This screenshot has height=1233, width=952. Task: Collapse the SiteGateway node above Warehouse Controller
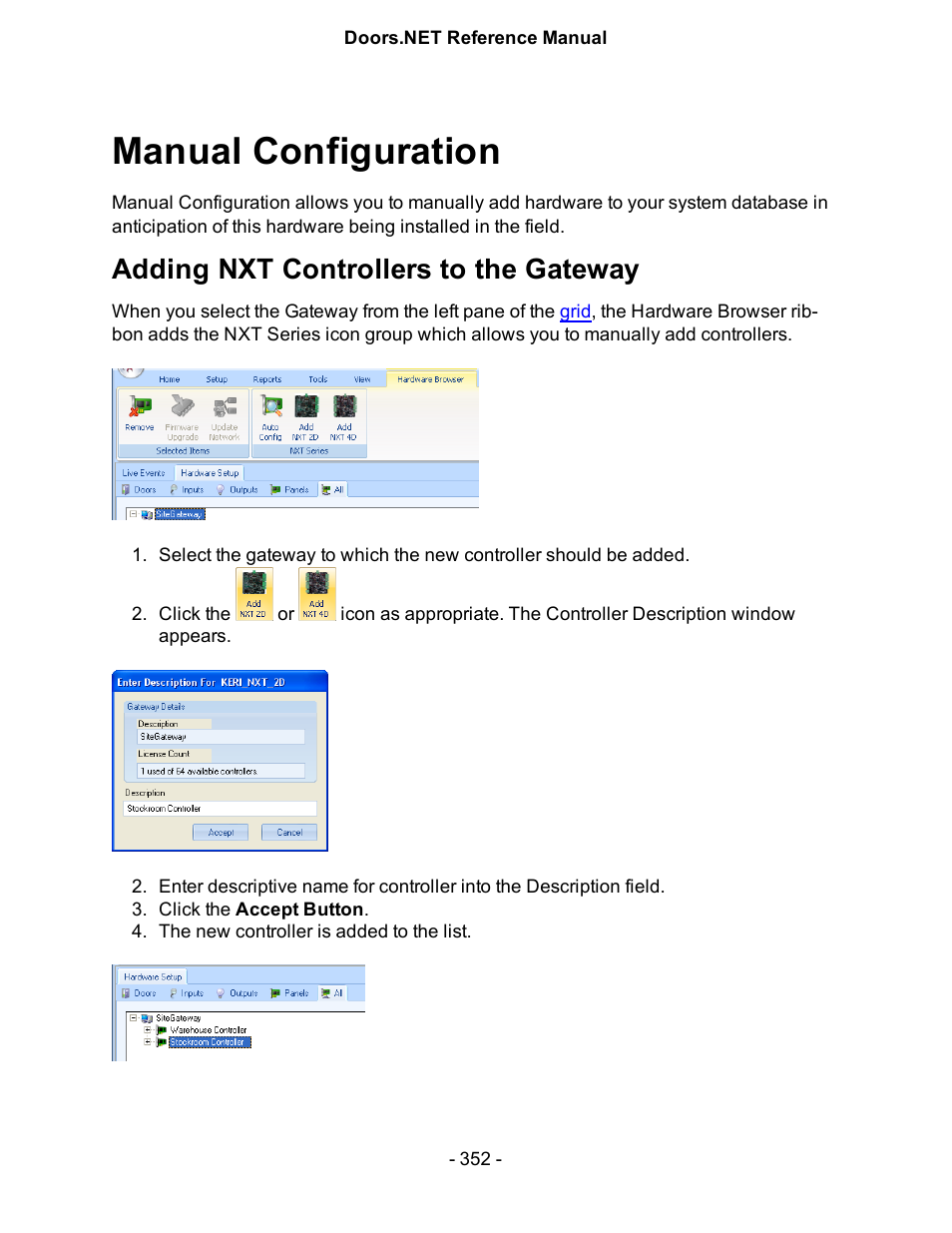133,1017
